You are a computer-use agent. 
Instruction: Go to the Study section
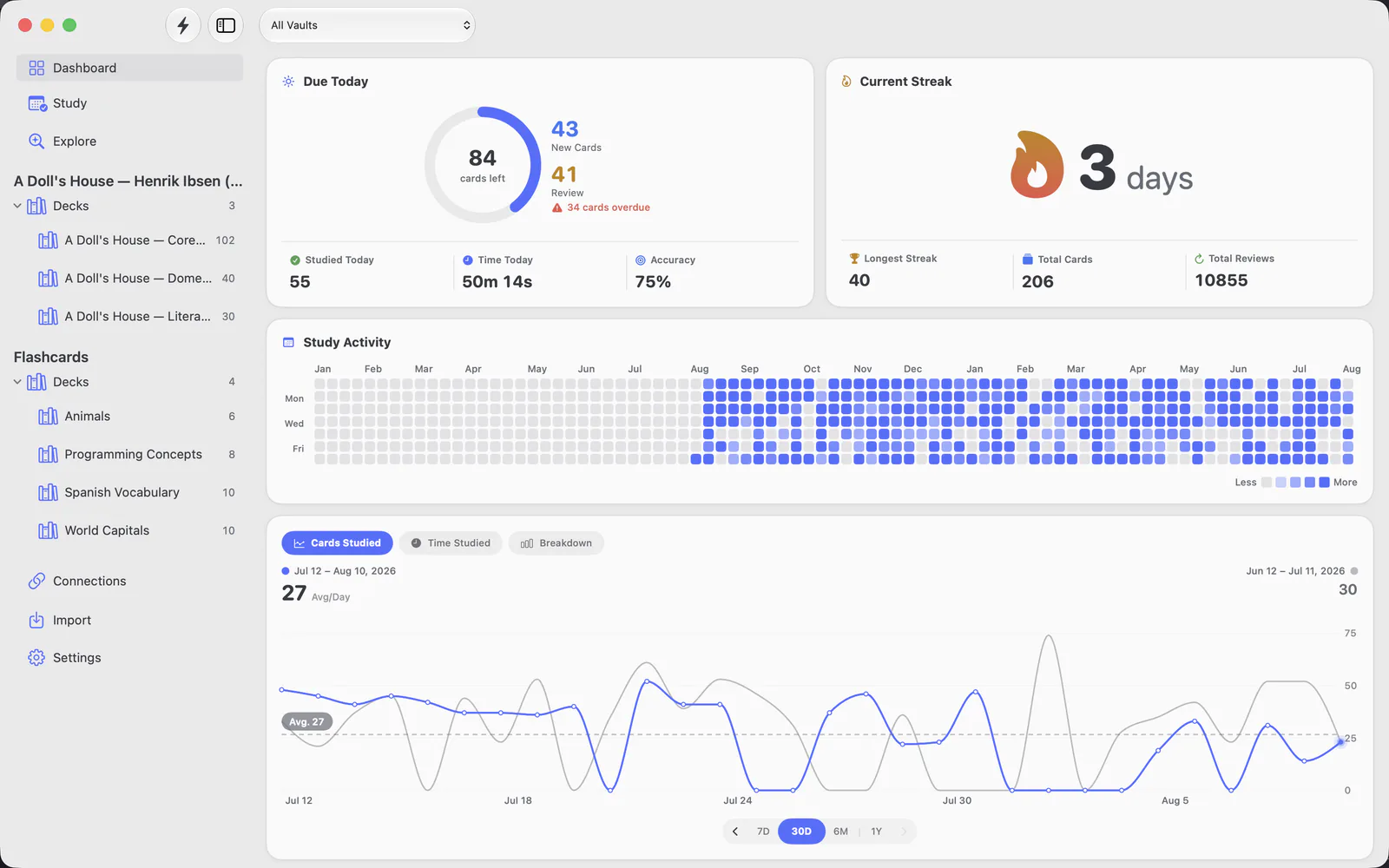[129, 103]
